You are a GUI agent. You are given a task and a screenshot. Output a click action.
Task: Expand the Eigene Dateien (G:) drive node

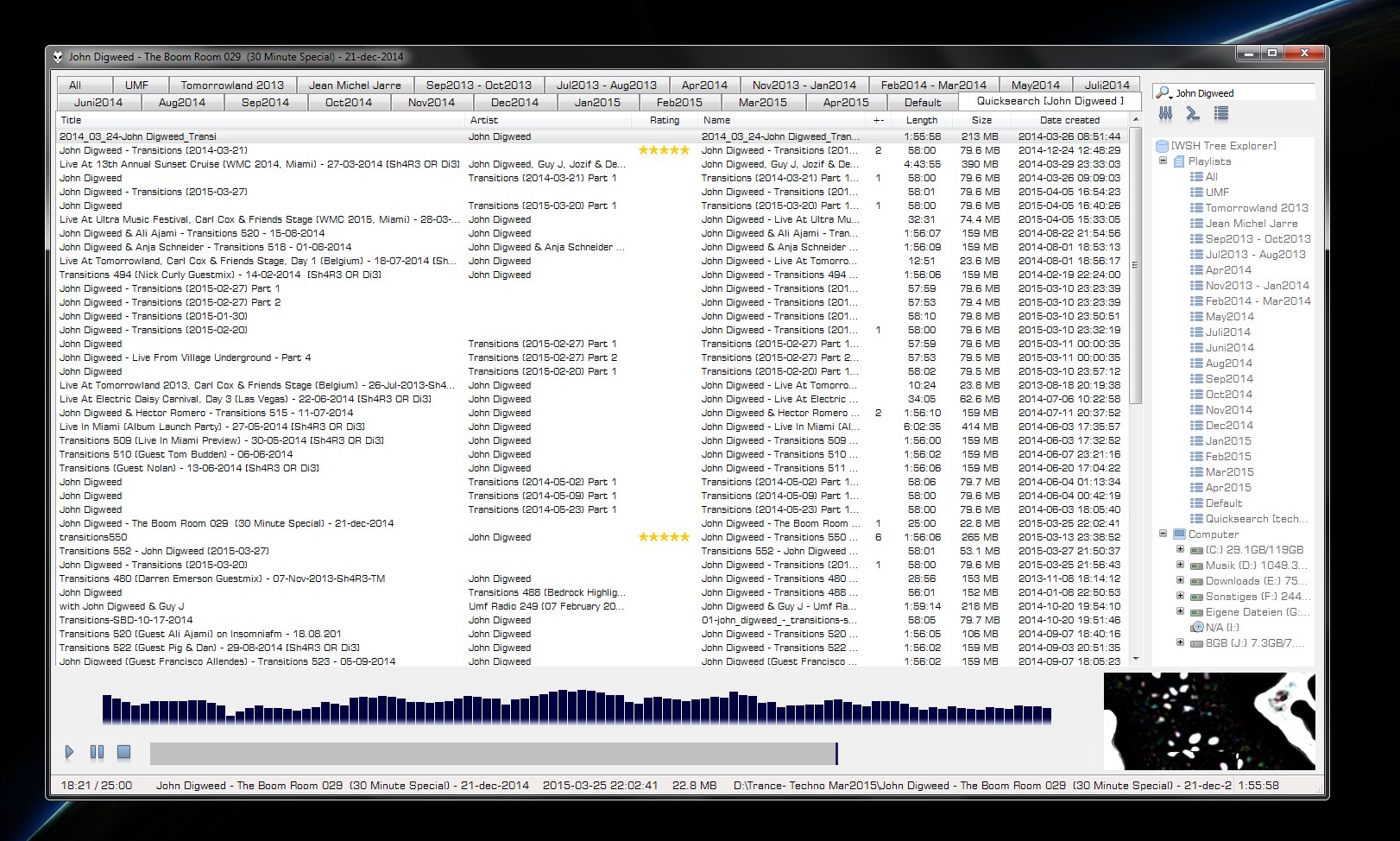coord(1180,611)
